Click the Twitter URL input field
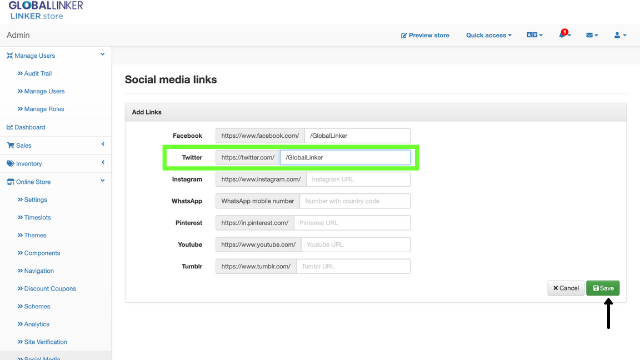 [x=345, y=158]
